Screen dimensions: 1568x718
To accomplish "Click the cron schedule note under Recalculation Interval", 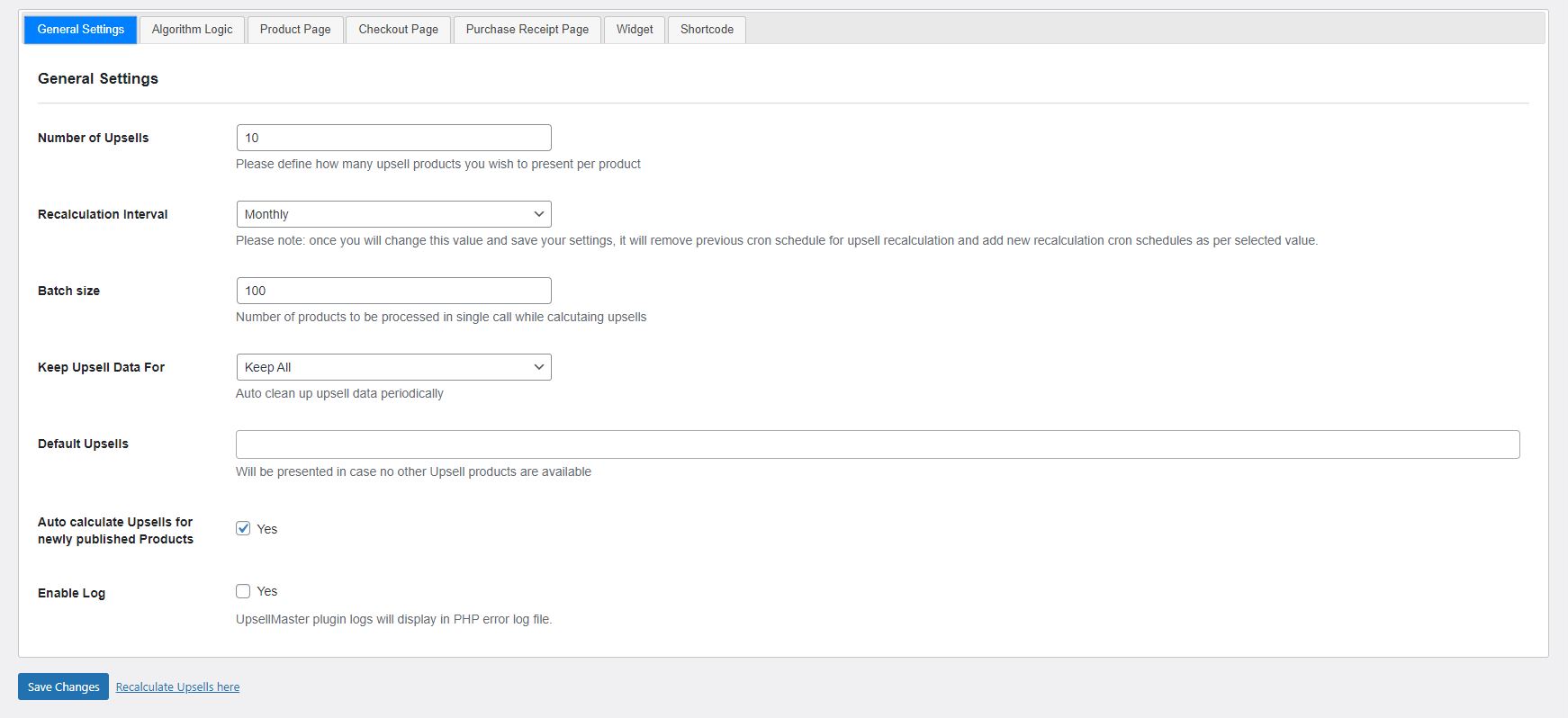I will click(x=777, y=240).
